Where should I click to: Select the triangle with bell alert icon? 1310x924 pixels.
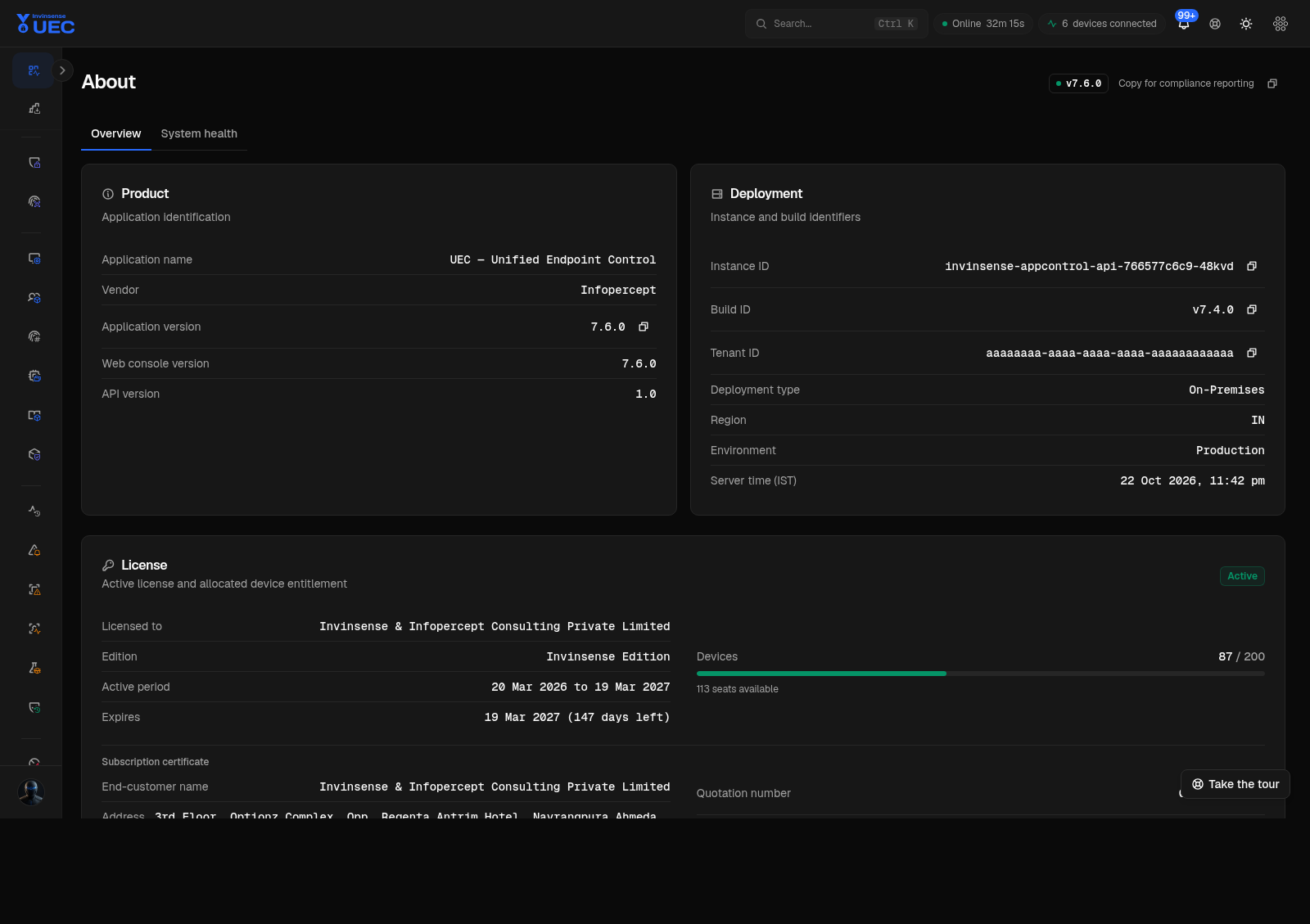(x=34, y=550)
